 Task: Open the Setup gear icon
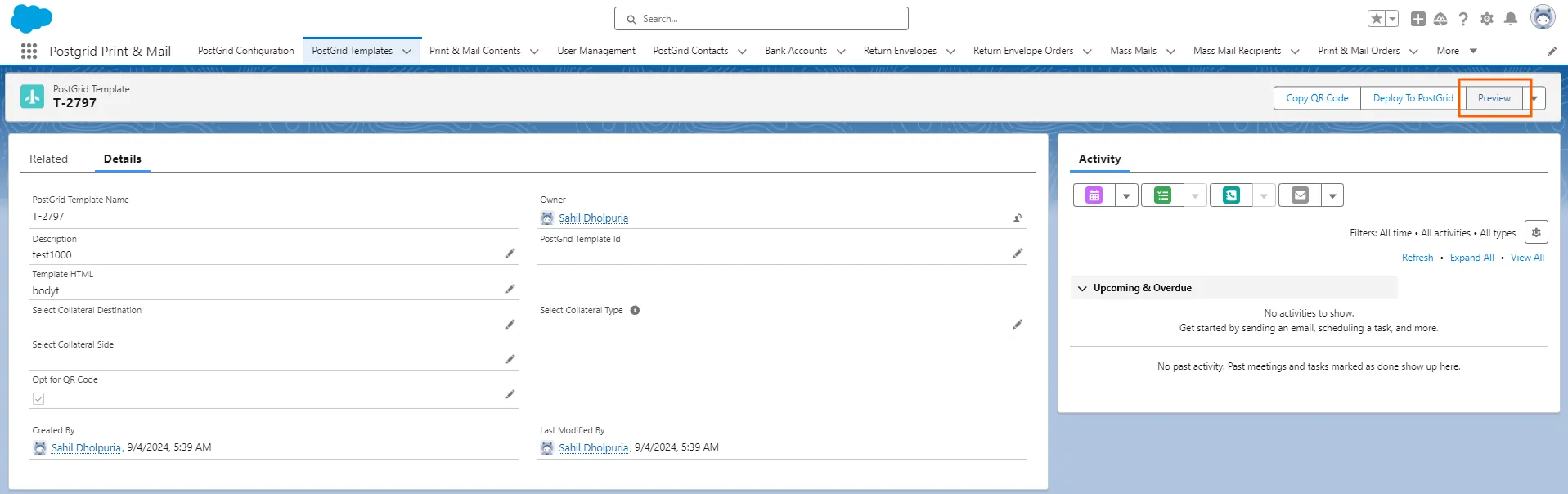pos(1487,19)
